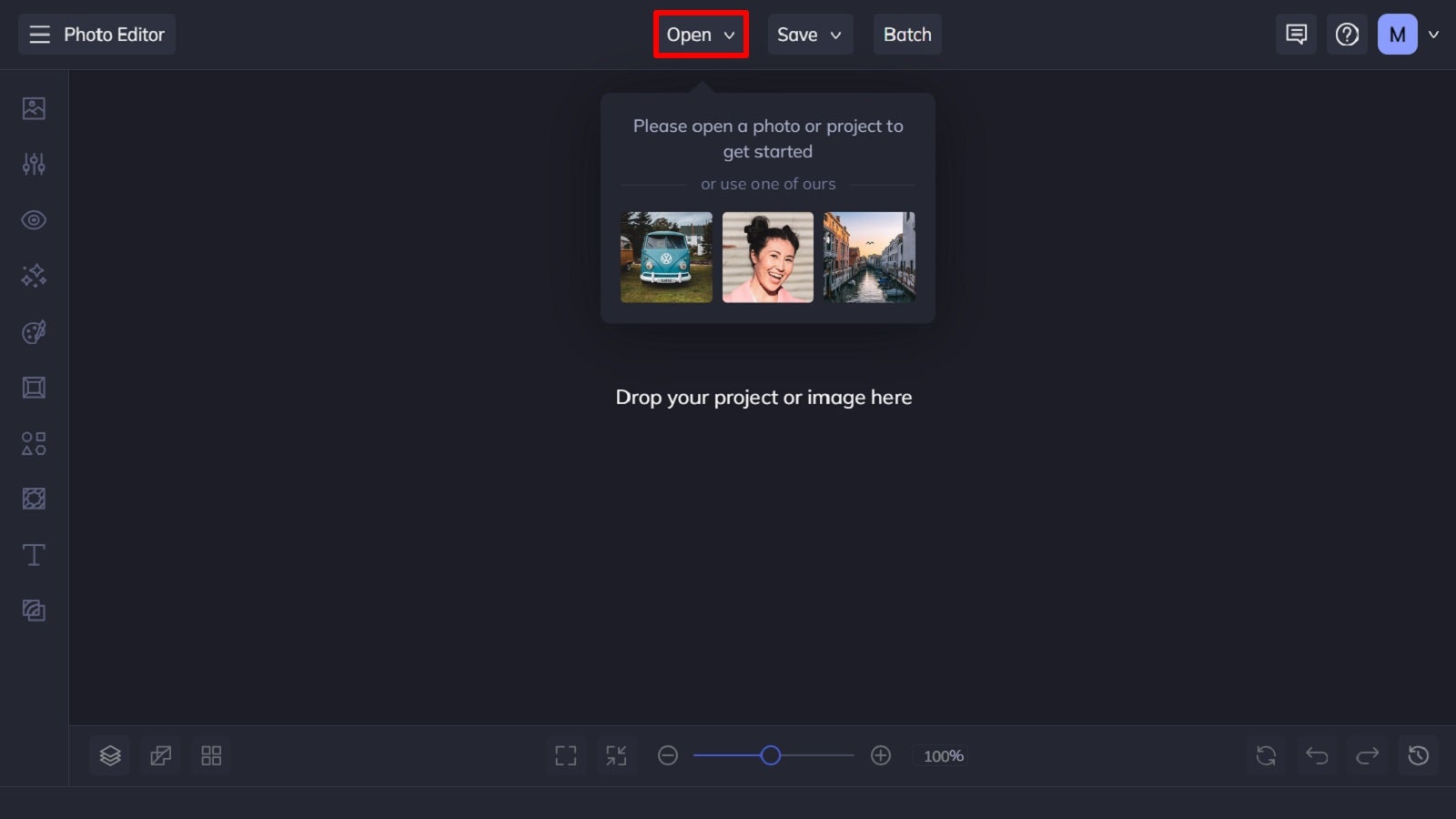Select the Paint tool
The height and width of the screenshot is (819, 1456).
point(34,331)
